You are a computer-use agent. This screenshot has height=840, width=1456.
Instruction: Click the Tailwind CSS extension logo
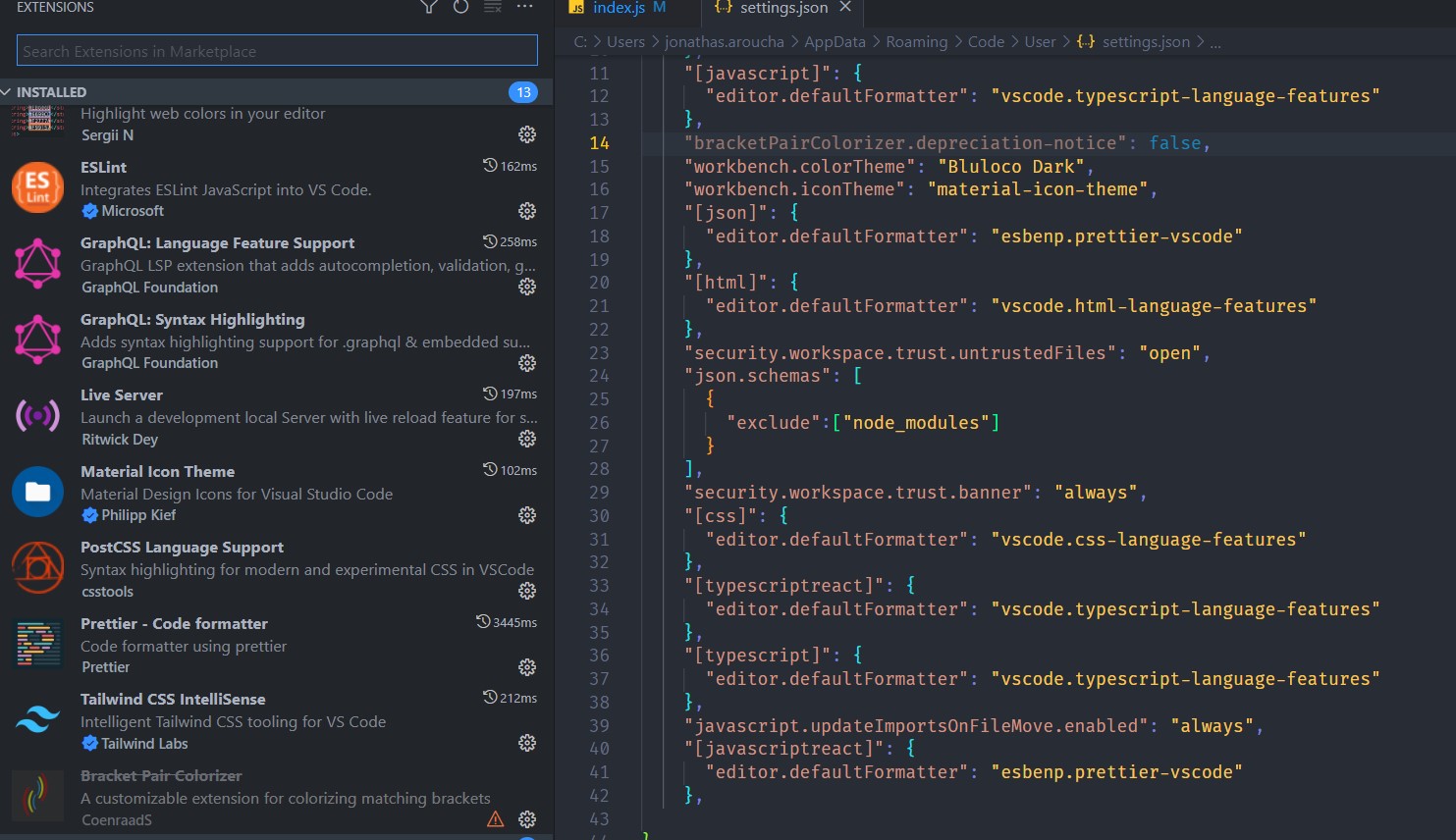pos(37,720)
